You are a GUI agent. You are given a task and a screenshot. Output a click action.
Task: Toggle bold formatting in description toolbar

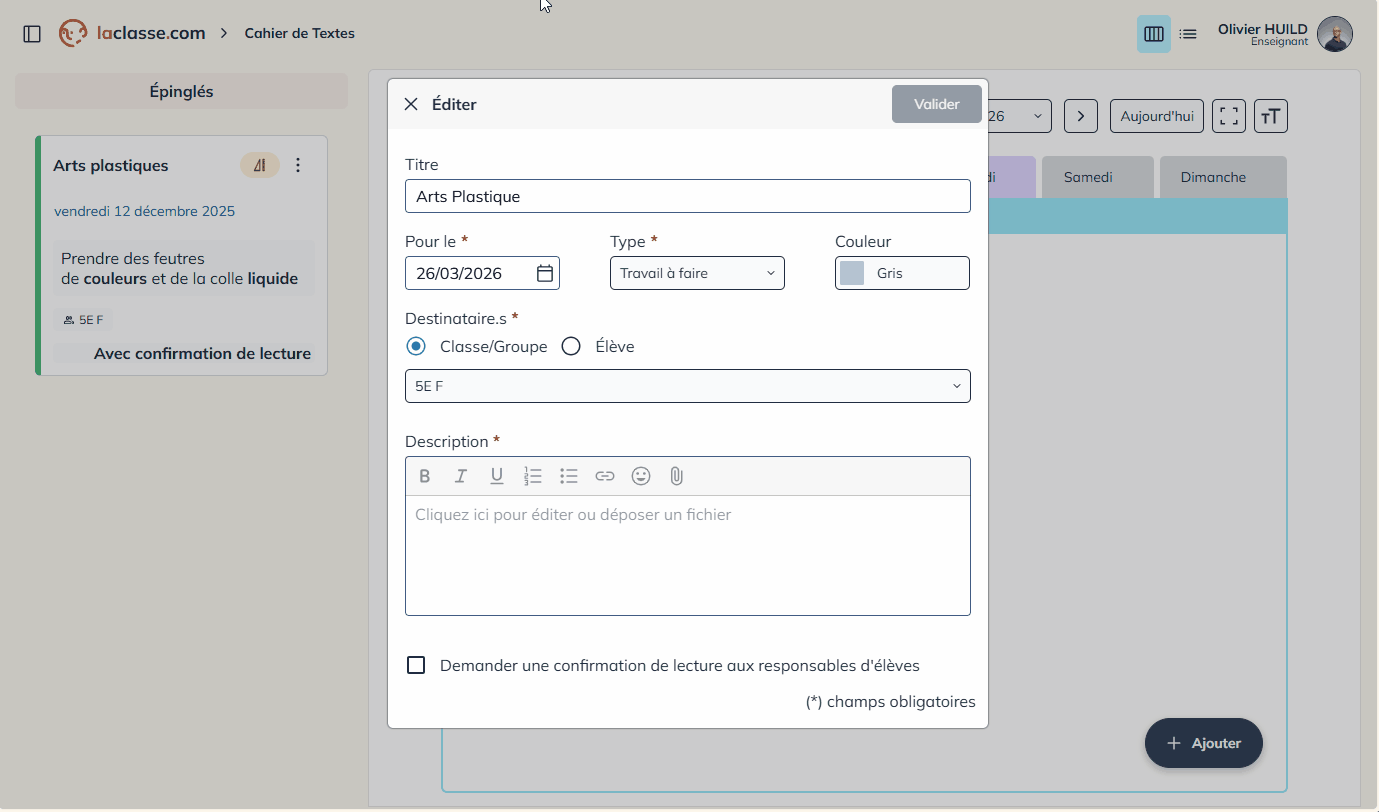425,476
